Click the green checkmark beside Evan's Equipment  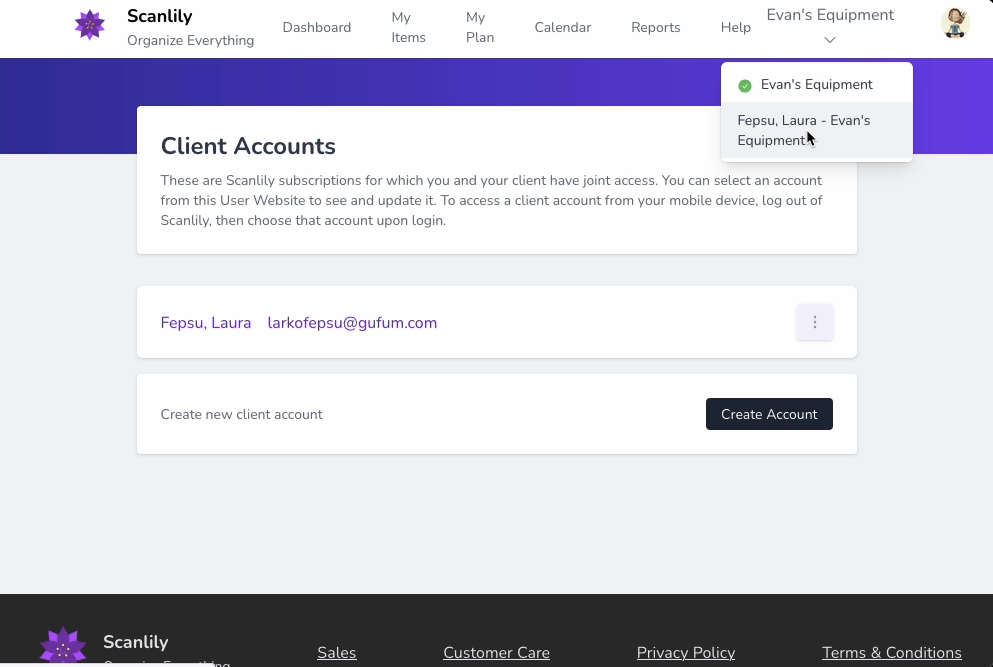745,86
